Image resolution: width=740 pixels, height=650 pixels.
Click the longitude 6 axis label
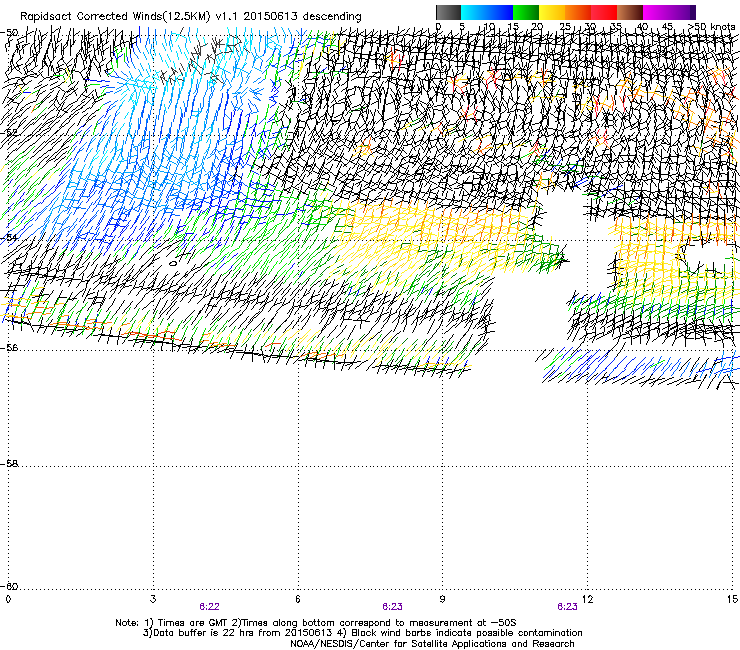(298, 599)
